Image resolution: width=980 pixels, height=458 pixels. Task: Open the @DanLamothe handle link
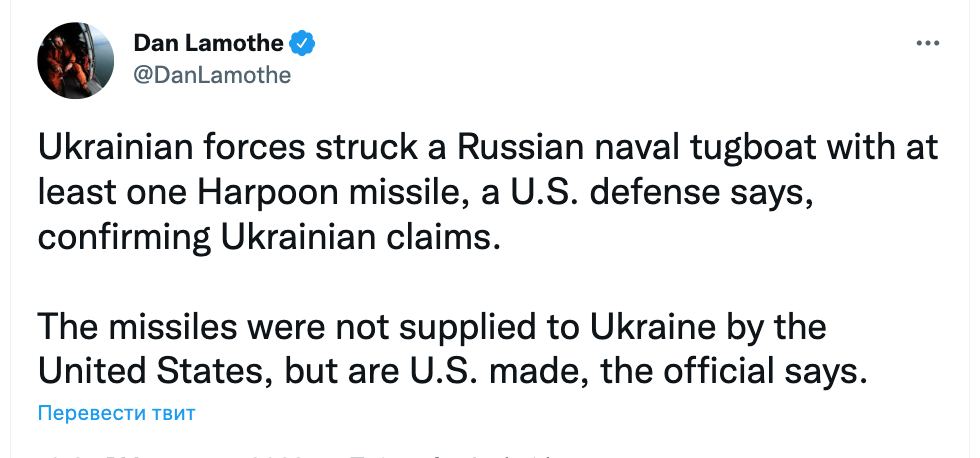212,74
